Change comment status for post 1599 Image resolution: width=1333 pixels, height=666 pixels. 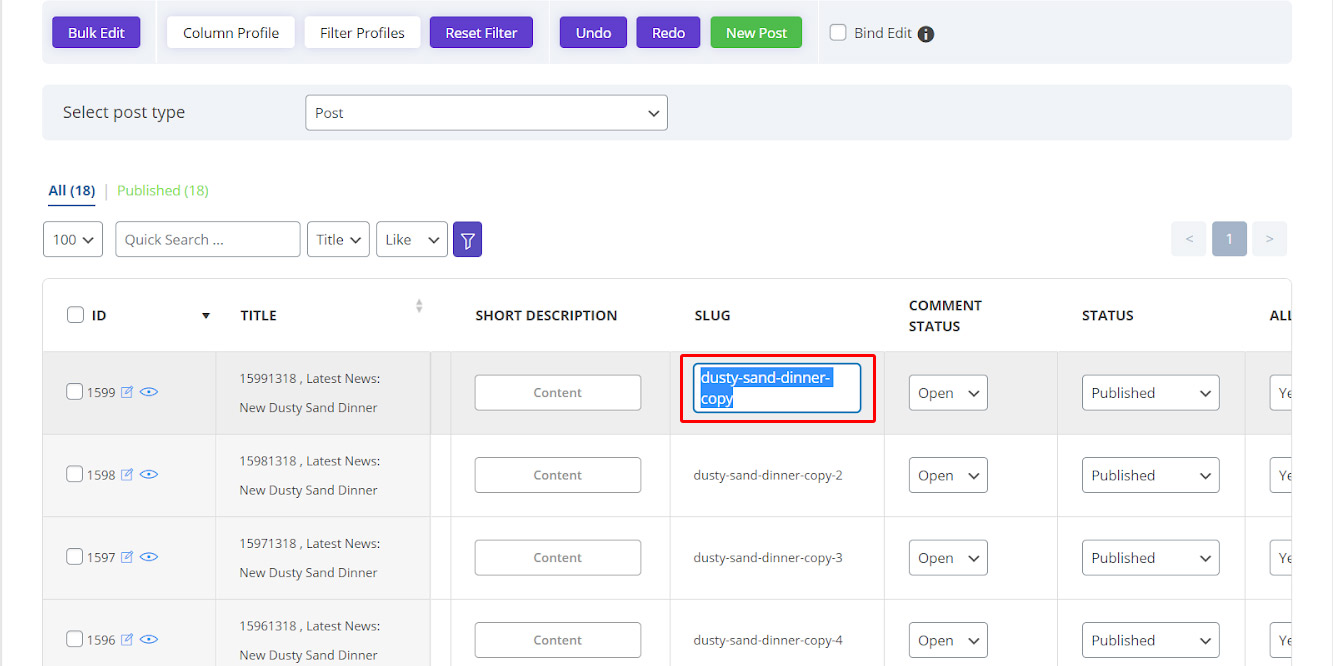tap(948, 393)
